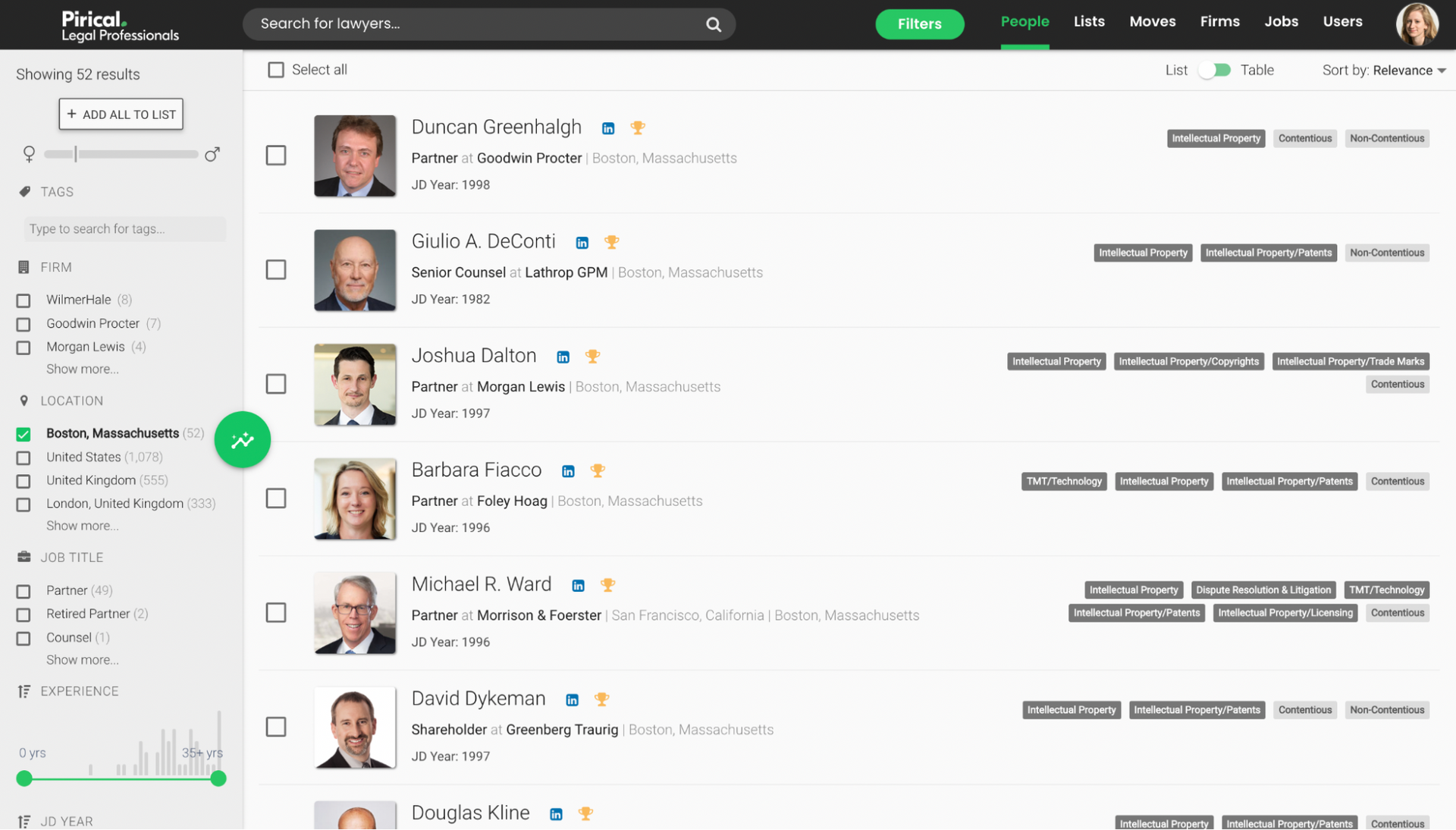Click the Goodwin Procter firm link
This screenshot has height=830, width=1456.
click(x=529, y=159)
